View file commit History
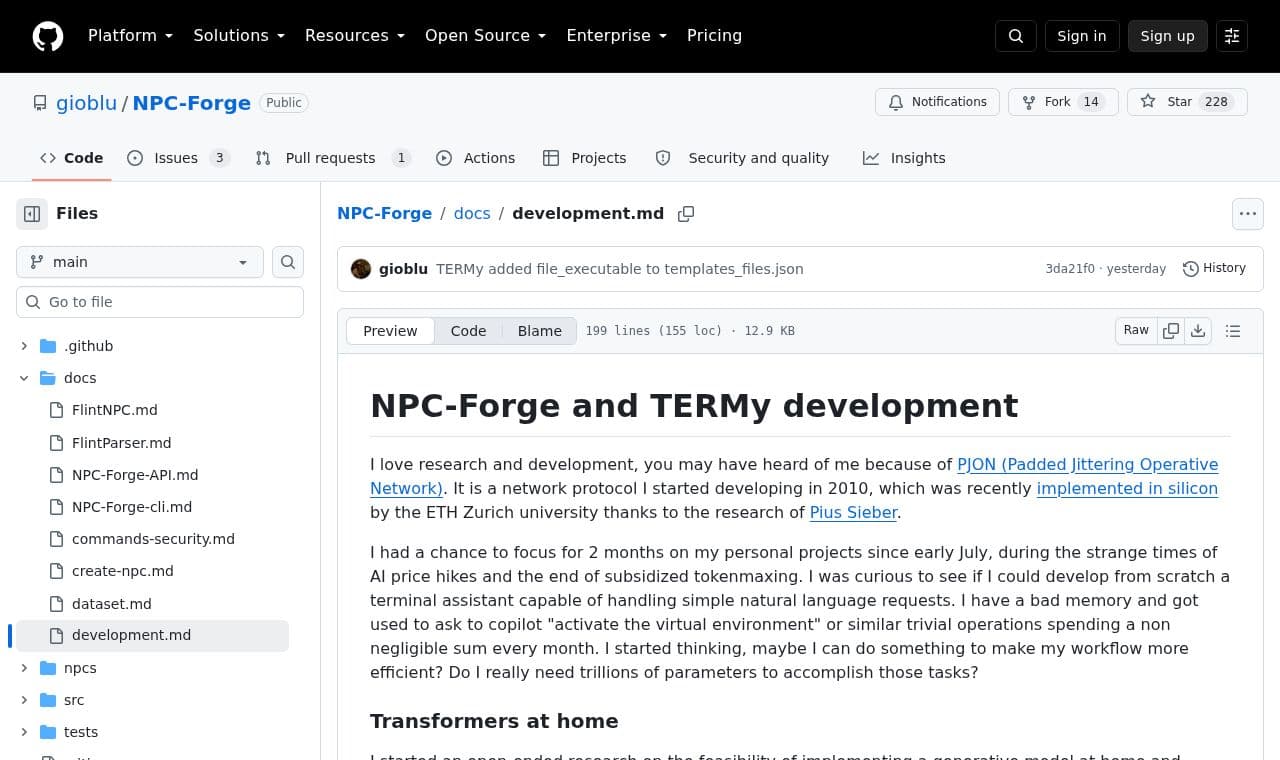 pos(1214,268)
